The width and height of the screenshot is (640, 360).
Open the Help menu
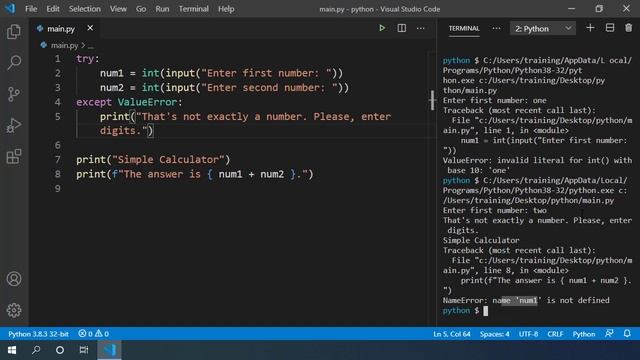point(226,9)
